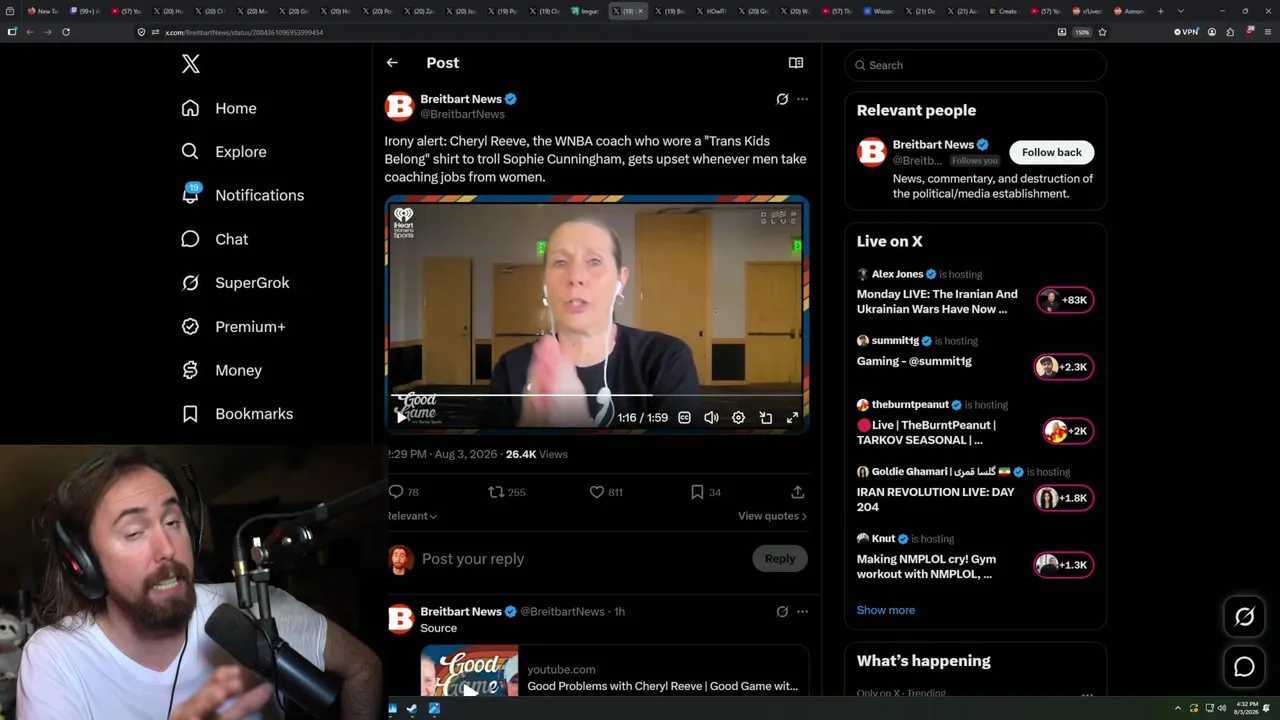Click Grok icon on the Source reply
The height and width of the screenshot is (720, 1280).
782,611
